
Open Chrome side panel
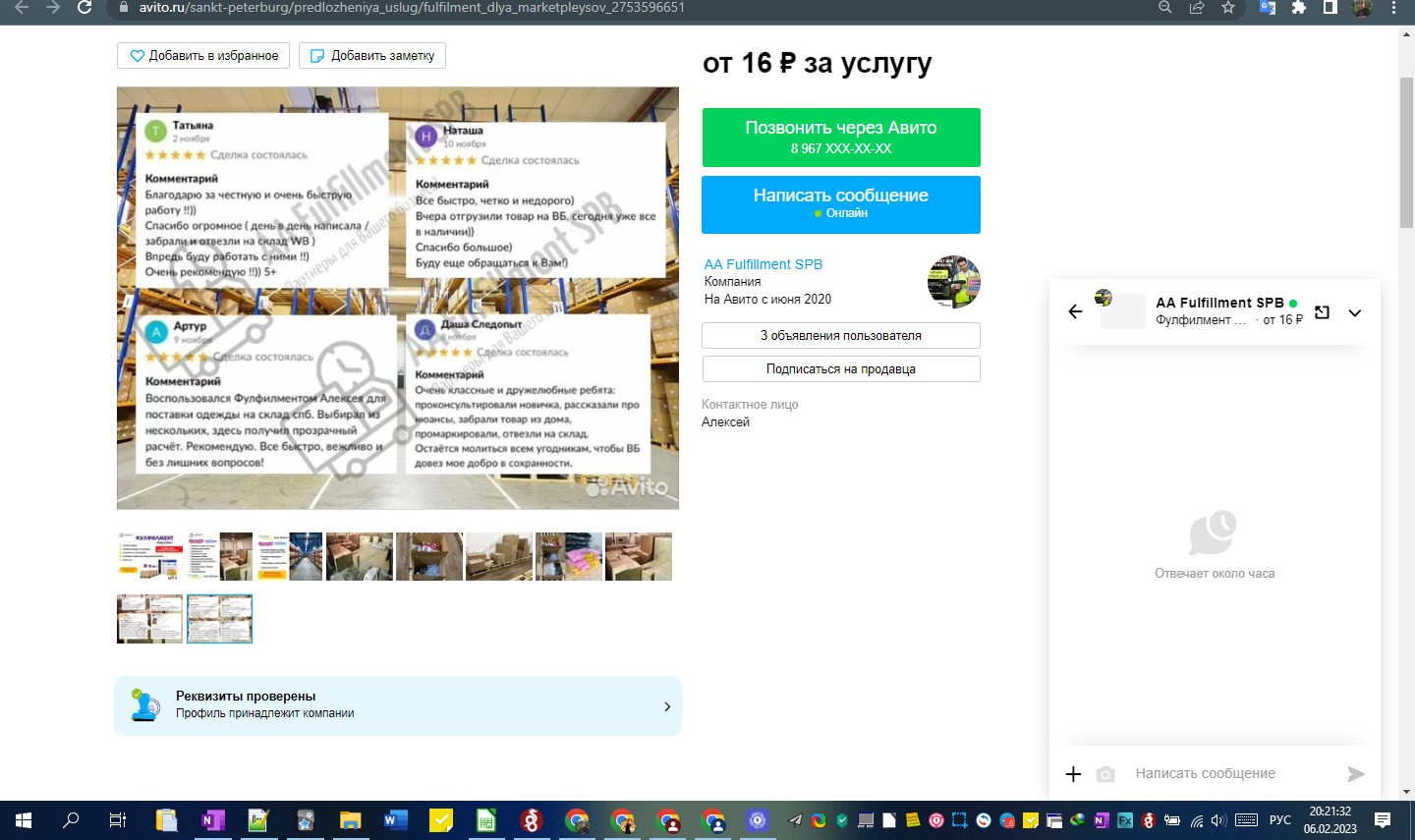1330,7
